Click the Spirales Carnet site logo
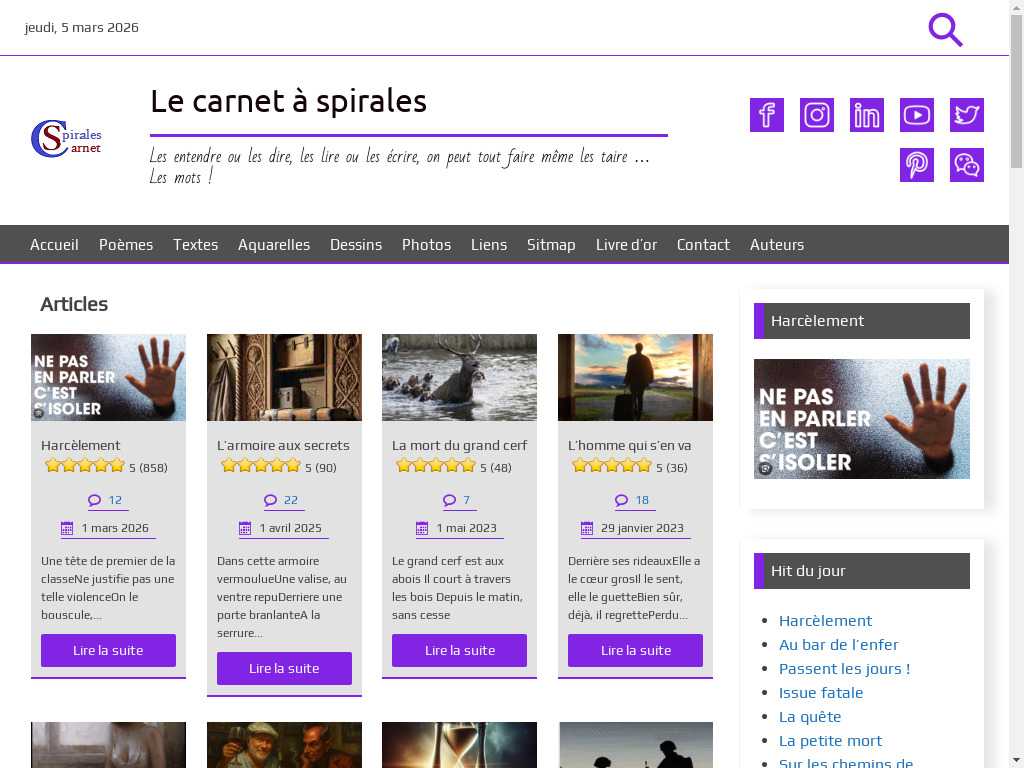This screenshot has width=1024, height=768. (x=66, y=139)
